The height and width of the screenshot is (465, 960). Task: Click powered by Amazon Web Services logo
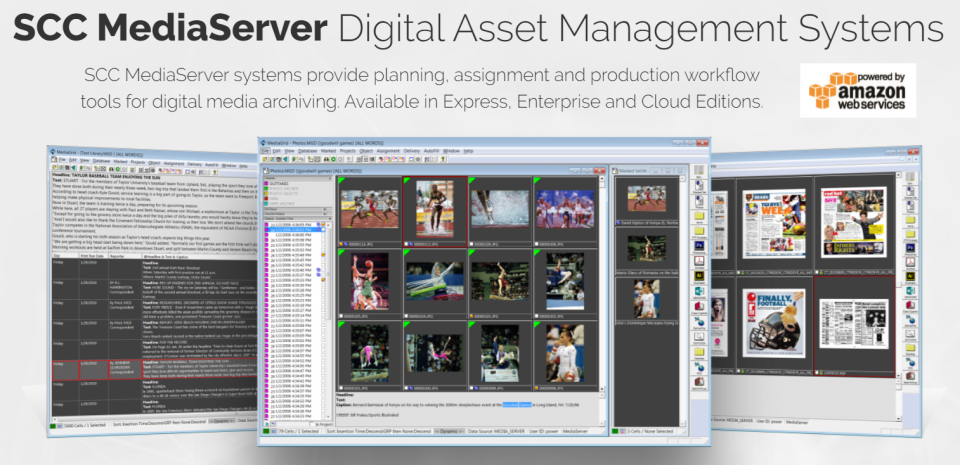pos(858,91)
